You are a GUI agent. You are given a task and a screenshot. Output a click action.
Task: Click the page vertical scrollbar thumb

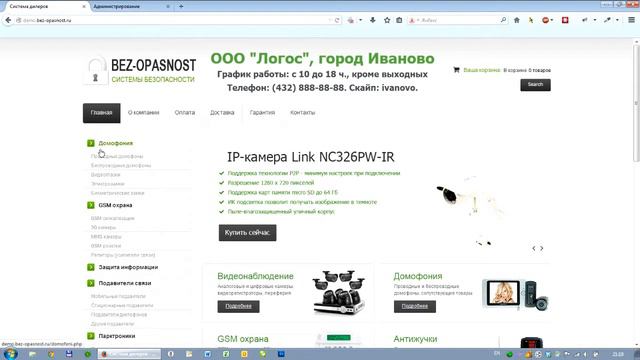pos(636,102)
